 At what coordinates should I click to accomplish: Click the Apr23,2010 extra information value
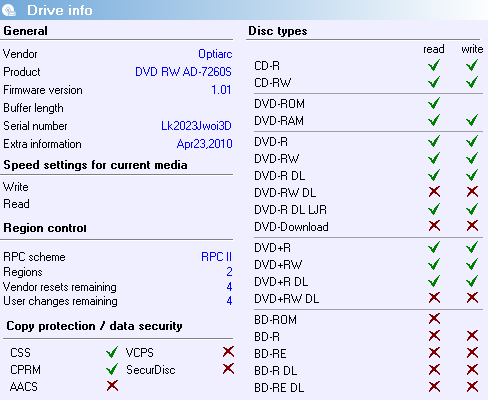(x=204, y=144)
